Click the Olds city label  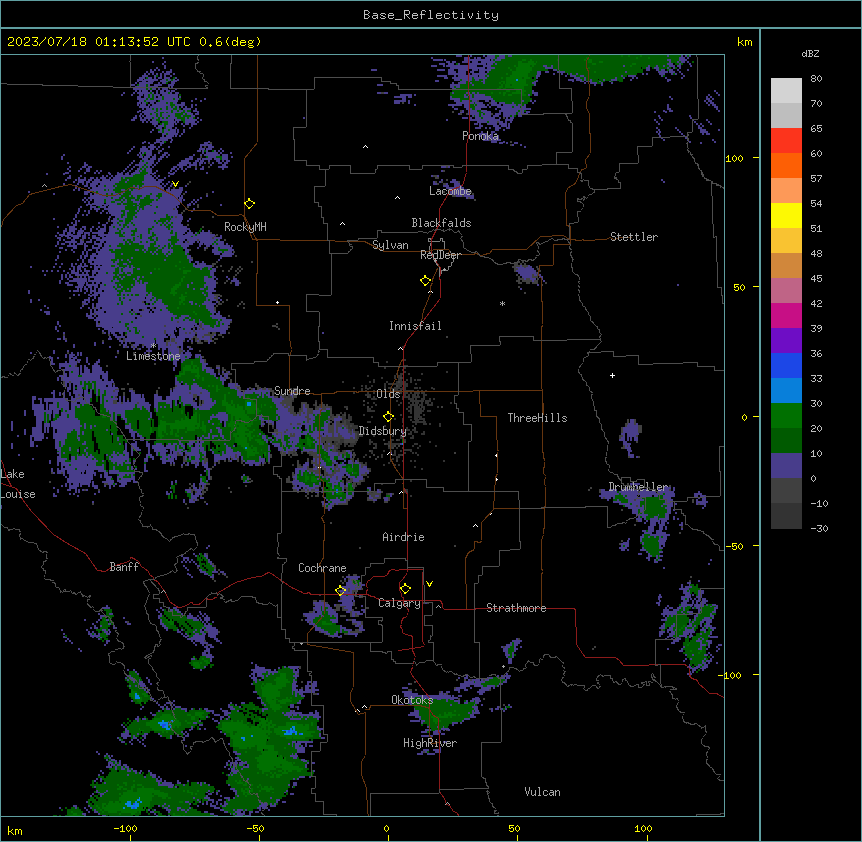[x=388, y=394]
